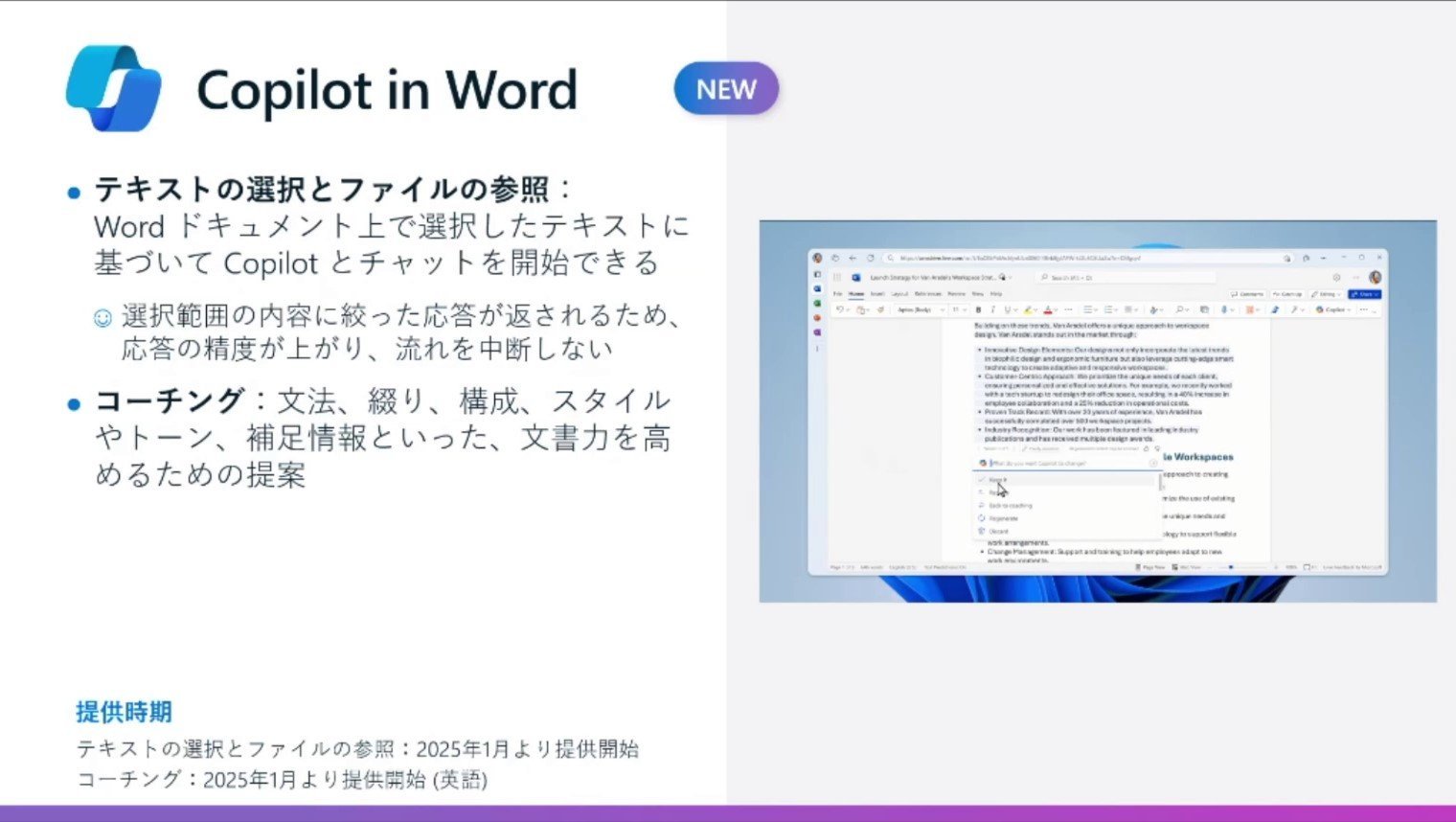Image resolution: width=1456 pixels, height=822 pixels.
Task: Open the Editing mode dropdown
Action: (1327, 294)
